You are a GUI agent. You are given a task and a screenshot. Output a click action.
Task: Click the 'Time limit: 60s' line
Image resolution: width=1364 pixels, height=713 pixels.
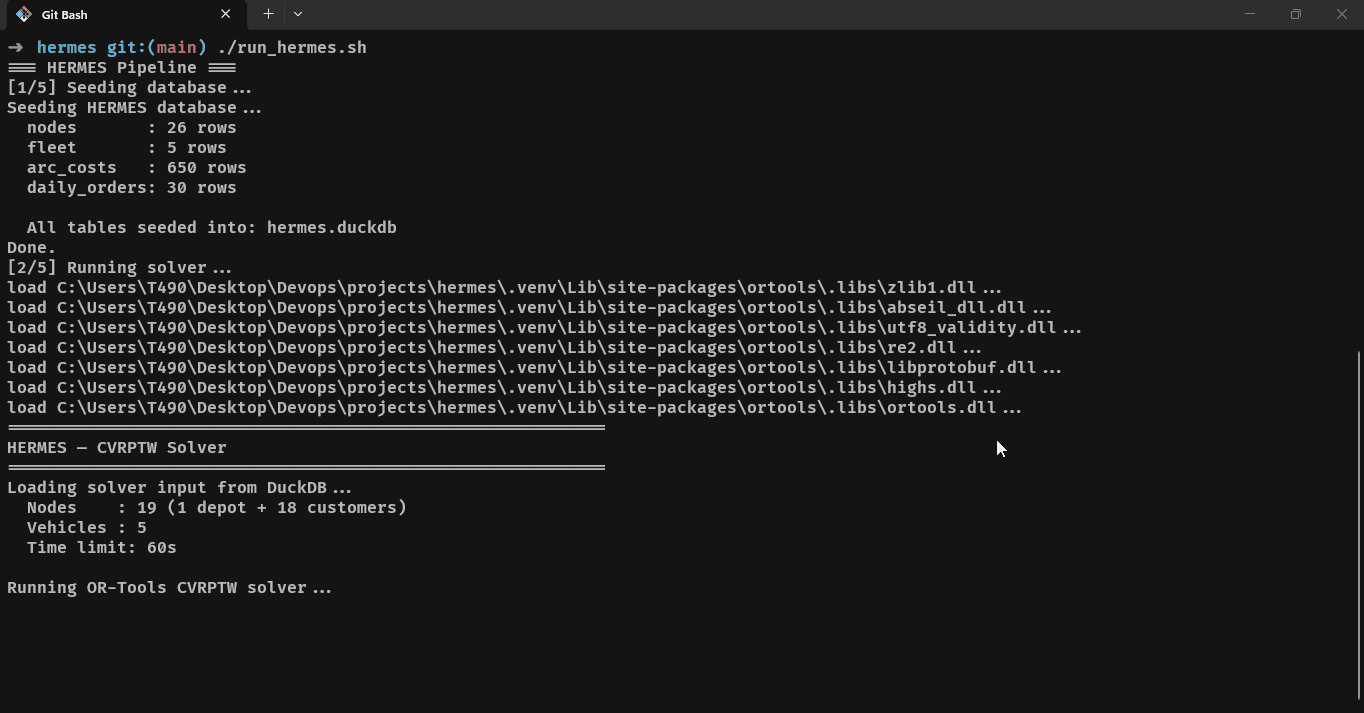pyautogui.click(x=101, y=548)
